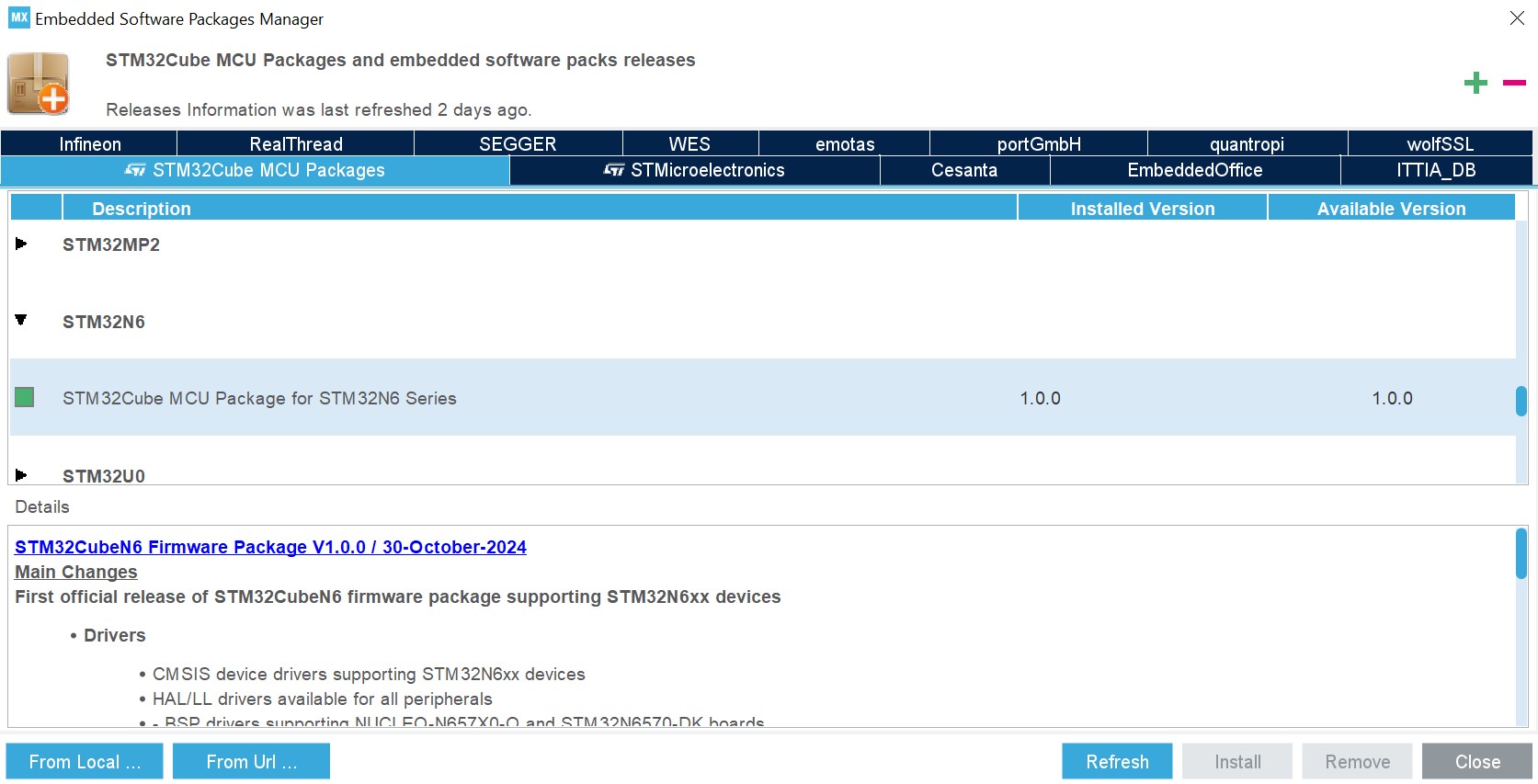Image resolution: width=1538 pixels, height=784 pixels.
Task: Expand the STM32MP2 tree row
Action: pyautogui.click(x=21, y=244)
